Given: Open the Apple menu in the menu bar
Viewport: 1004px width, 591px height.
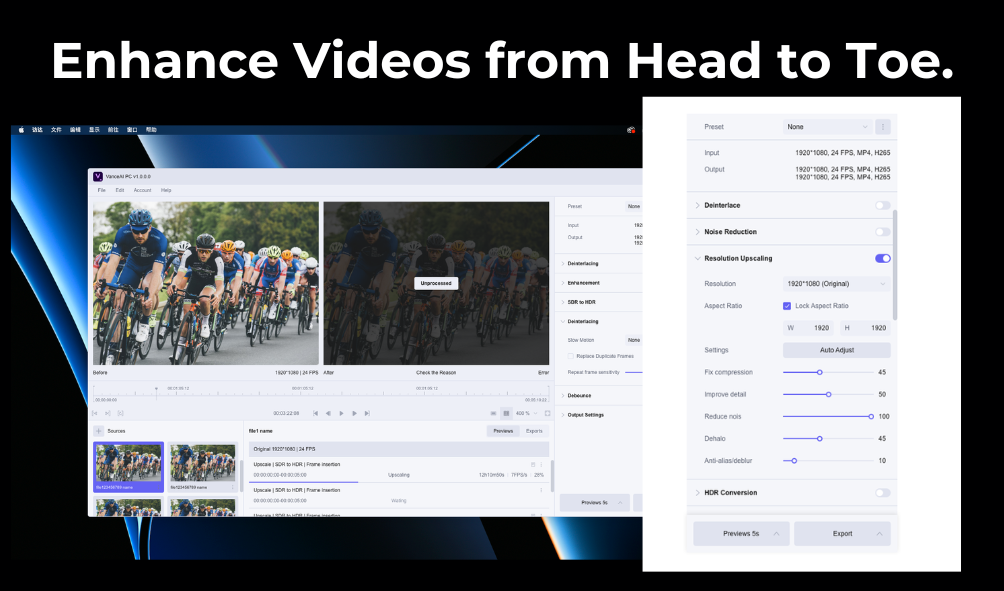Looking at the screenshot, I should (21, 129).
